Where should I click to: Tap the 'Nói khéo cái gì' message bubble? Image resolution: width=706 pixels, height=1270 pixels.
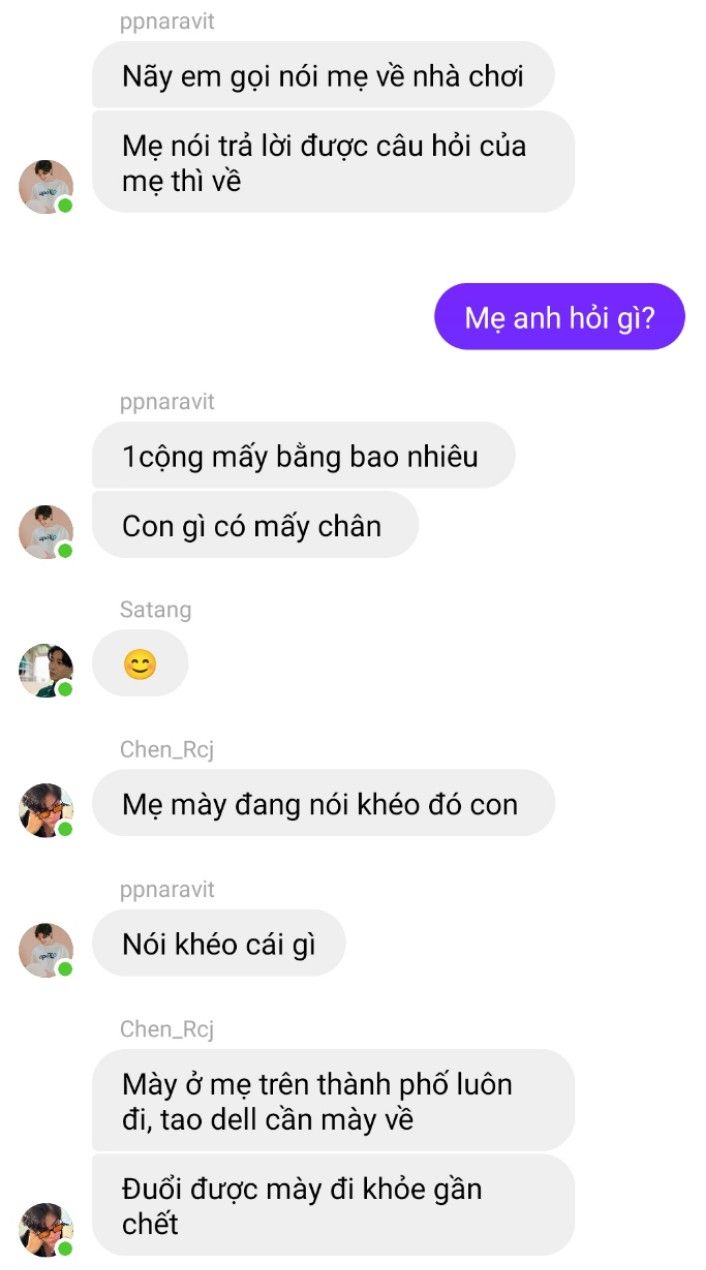[x=218, y=943]
